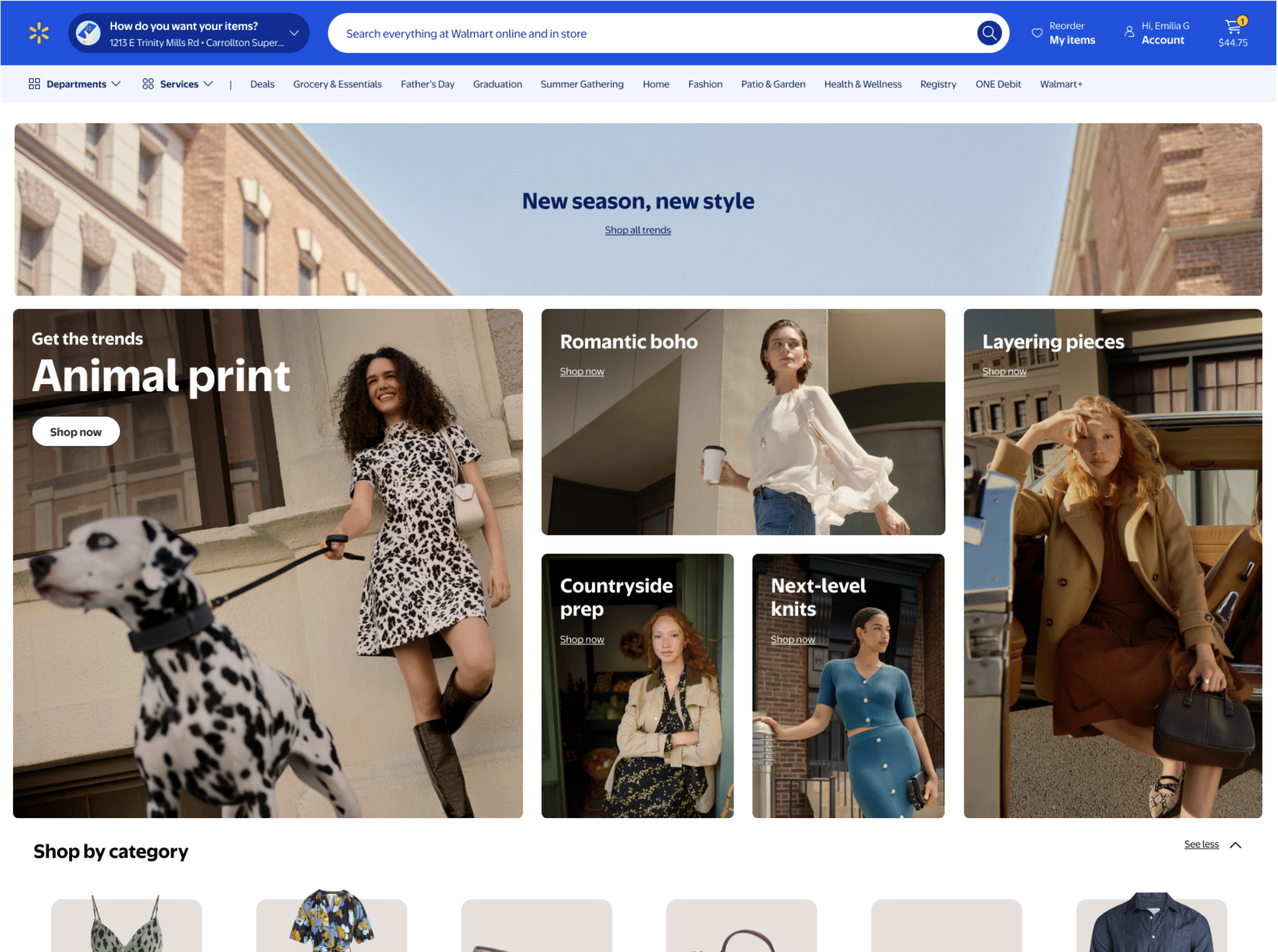Click the Reorder heart icon
This screenshot has height=952, width=1278.
click(x=1037, y=33)
